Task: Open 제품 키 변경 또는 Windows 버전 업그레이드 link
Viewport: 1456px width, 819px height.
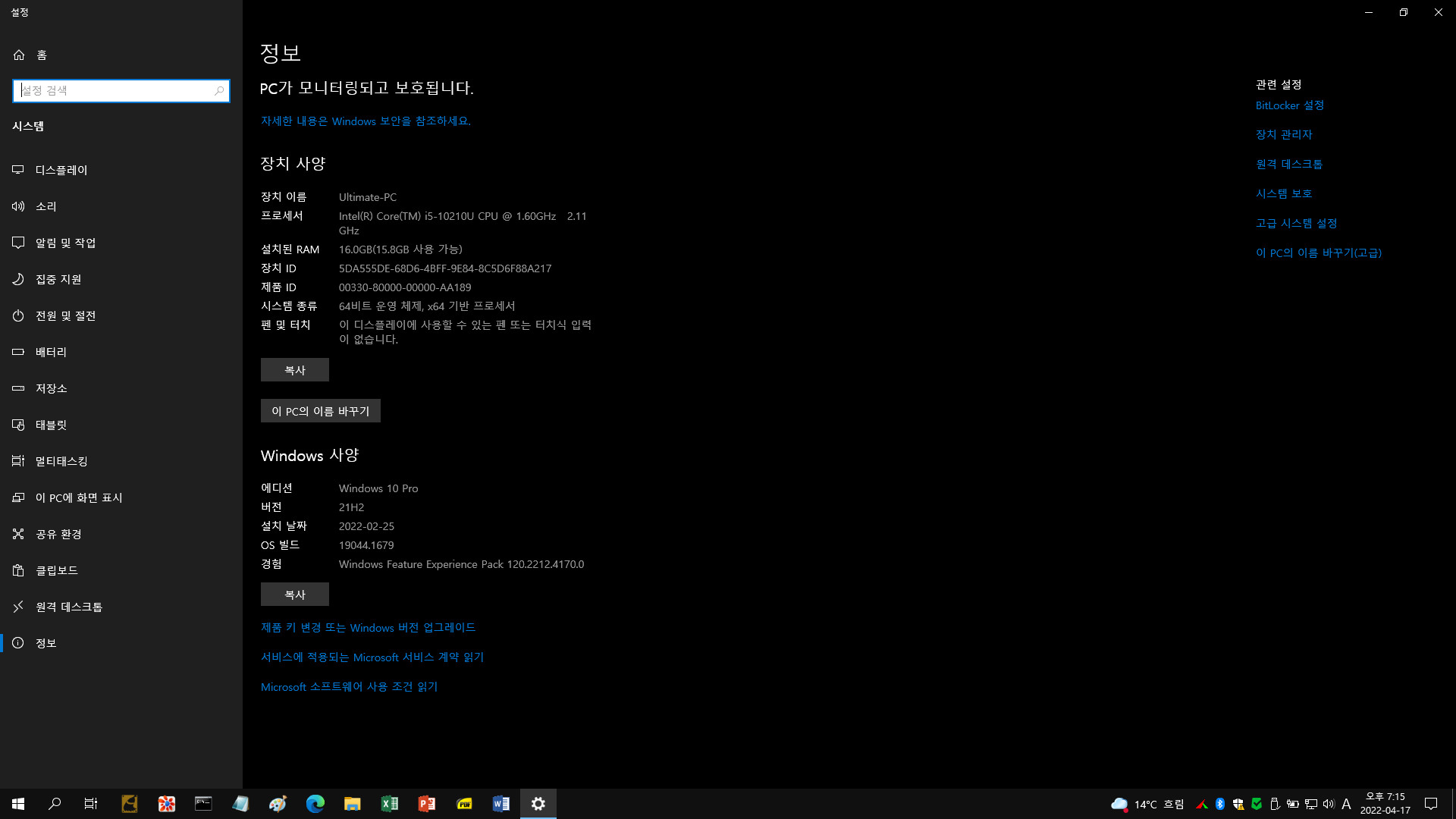Action: point(368,627)
